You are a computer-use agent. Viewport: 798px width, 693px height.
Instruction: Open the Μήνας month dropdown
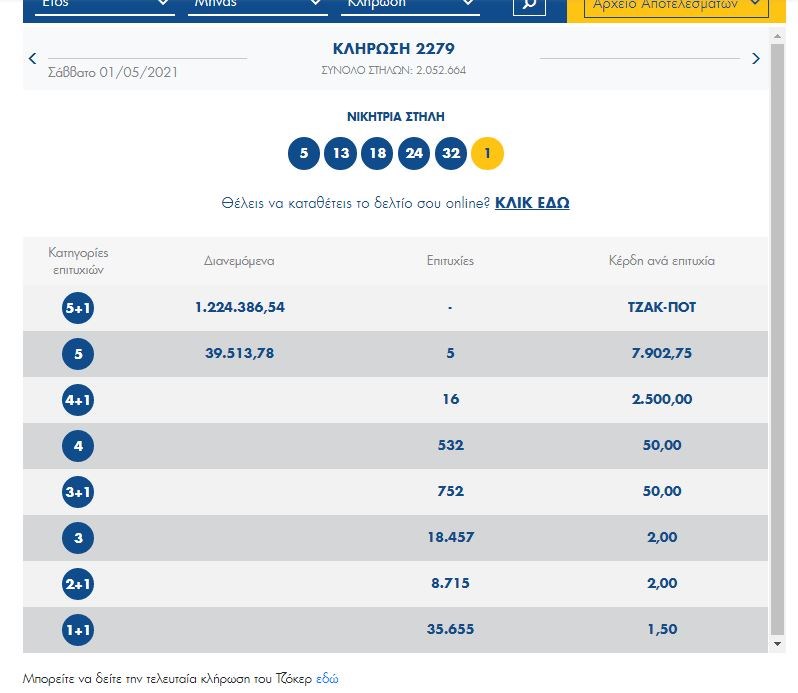pos(258,5)
